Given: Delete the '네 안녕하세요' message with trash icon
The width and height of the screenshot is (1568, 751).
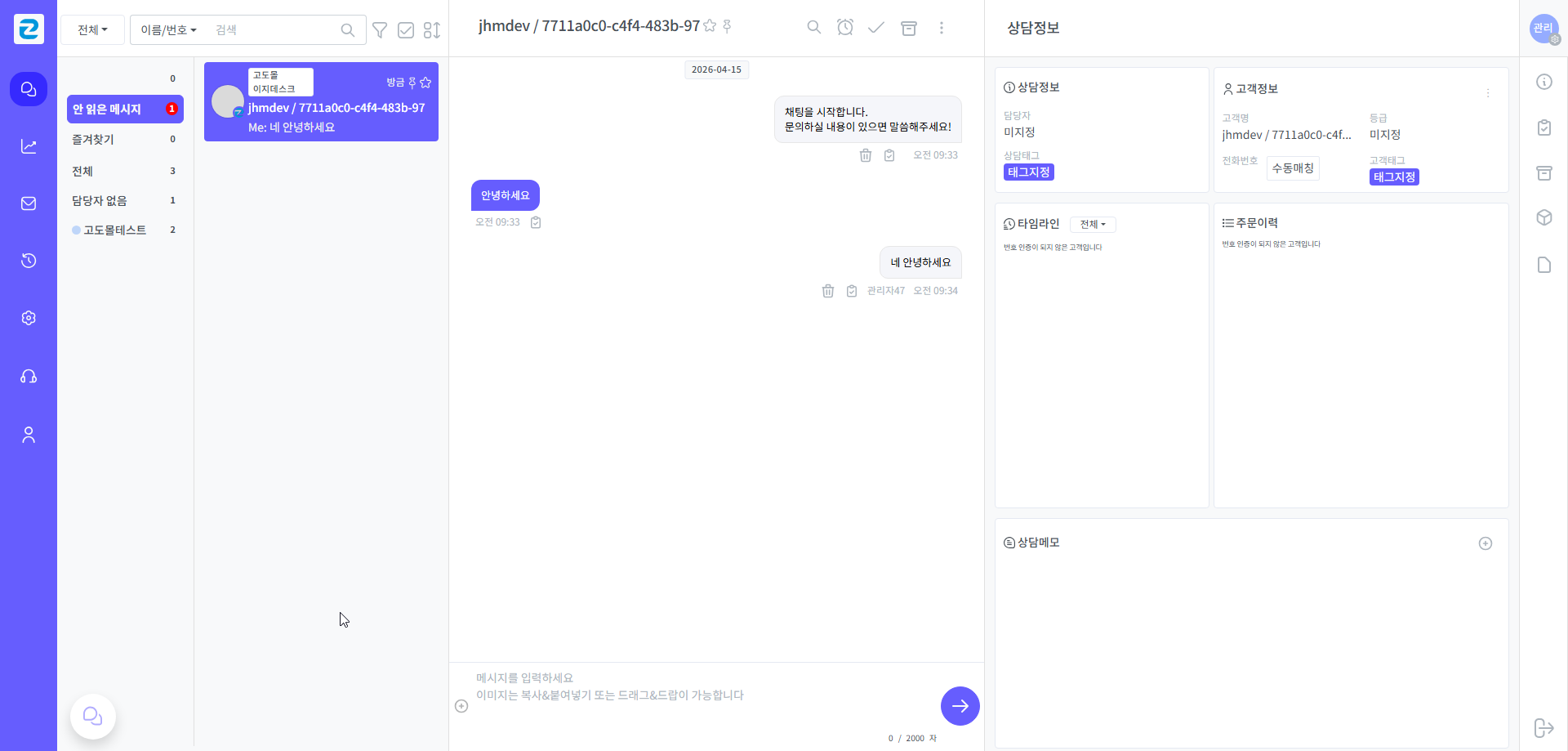Looking at the screenshot, I should 827,291.
